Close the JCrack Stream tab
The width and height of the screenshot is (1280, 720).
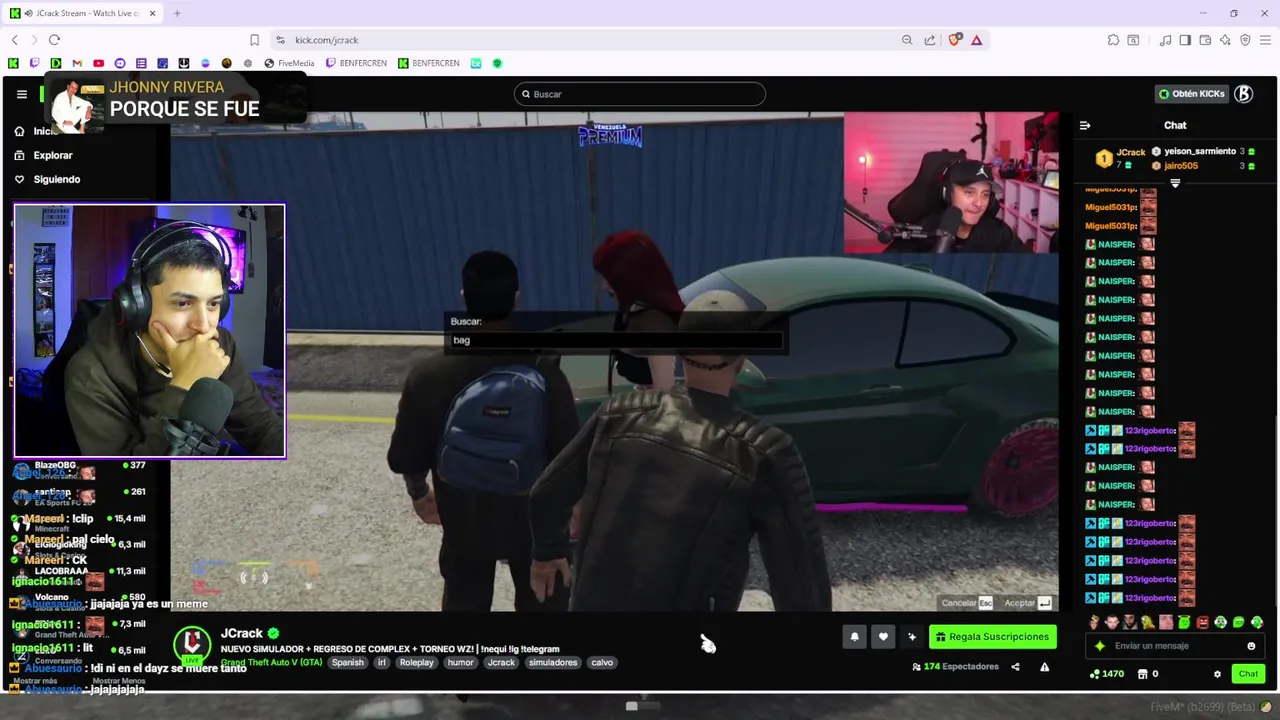click(x=150, y=13)
